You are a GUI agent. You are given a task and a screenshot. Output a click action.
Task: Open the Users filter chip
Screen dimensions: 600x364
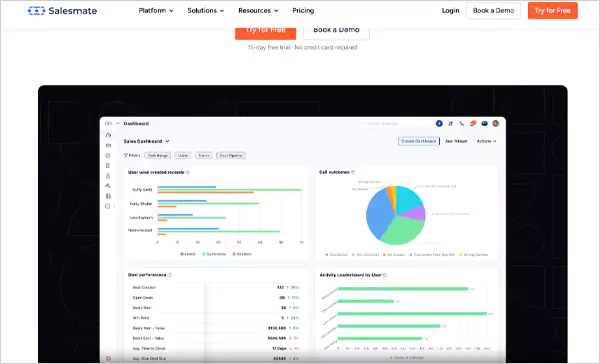183,155
